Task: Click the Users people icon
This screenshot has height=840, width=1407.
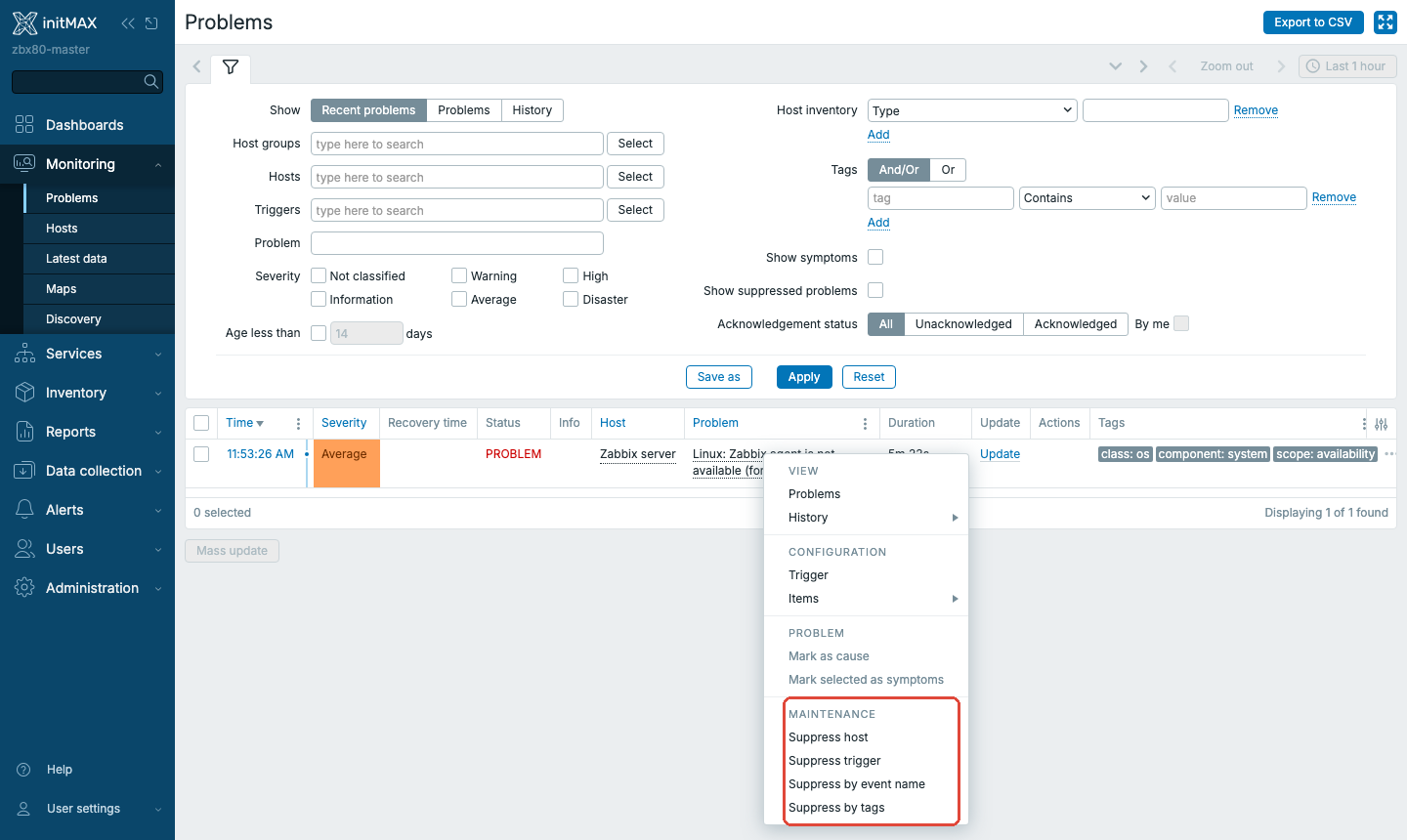Action: tap(24, 549)
